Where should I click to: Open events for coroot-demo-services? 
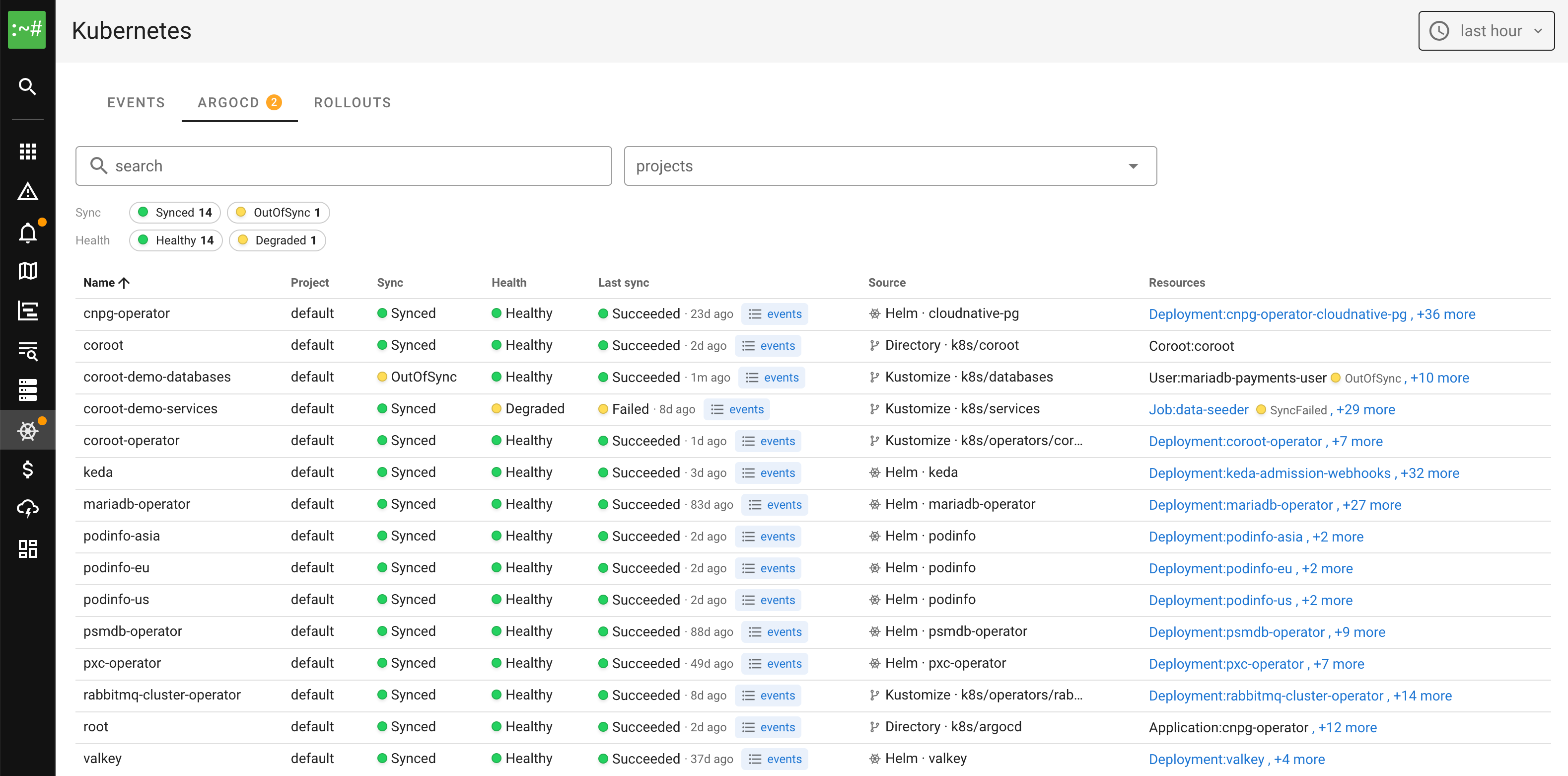click(736, 409)
